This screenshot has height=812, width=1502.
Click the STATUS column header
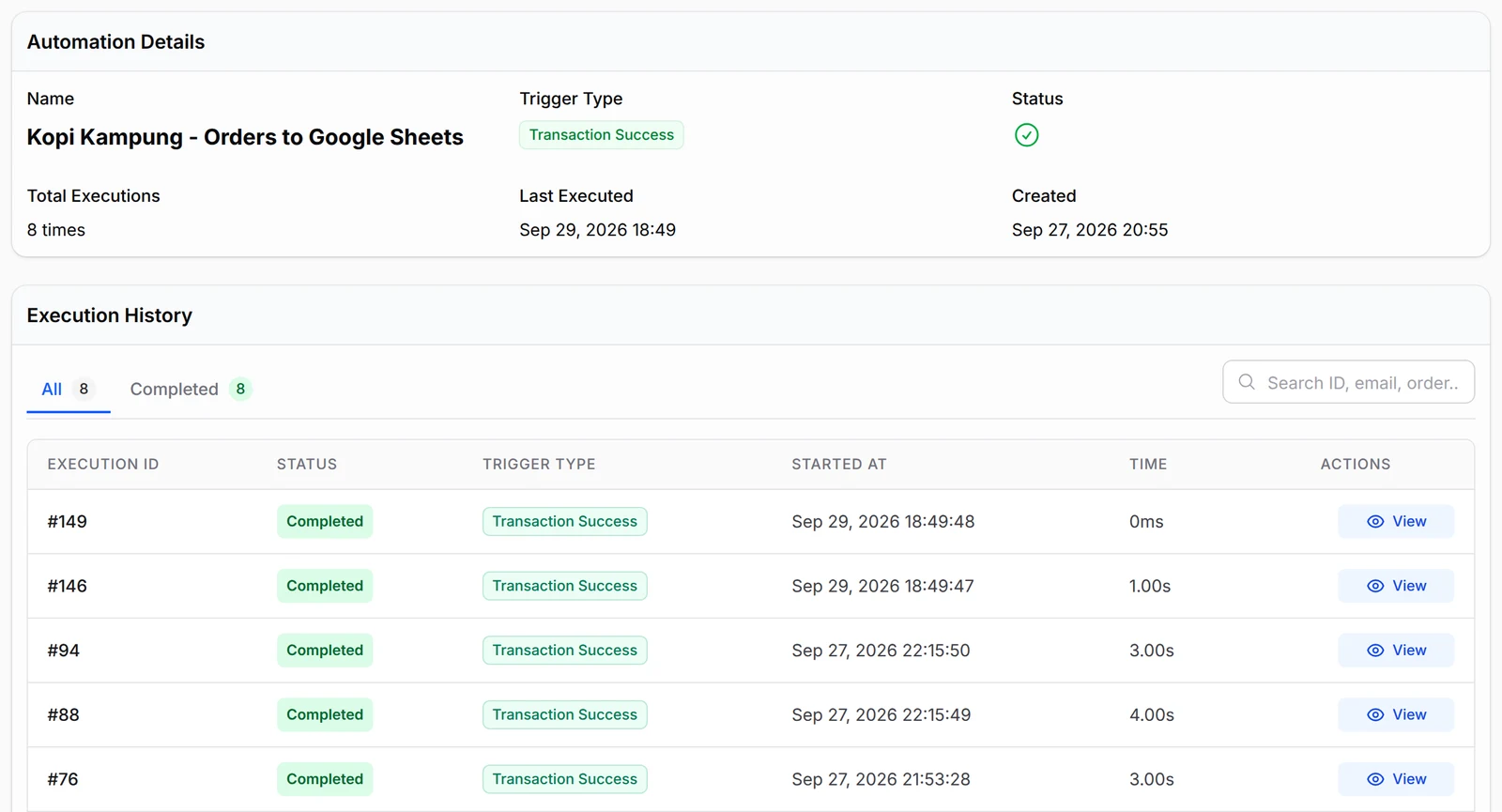coord(307,465)
